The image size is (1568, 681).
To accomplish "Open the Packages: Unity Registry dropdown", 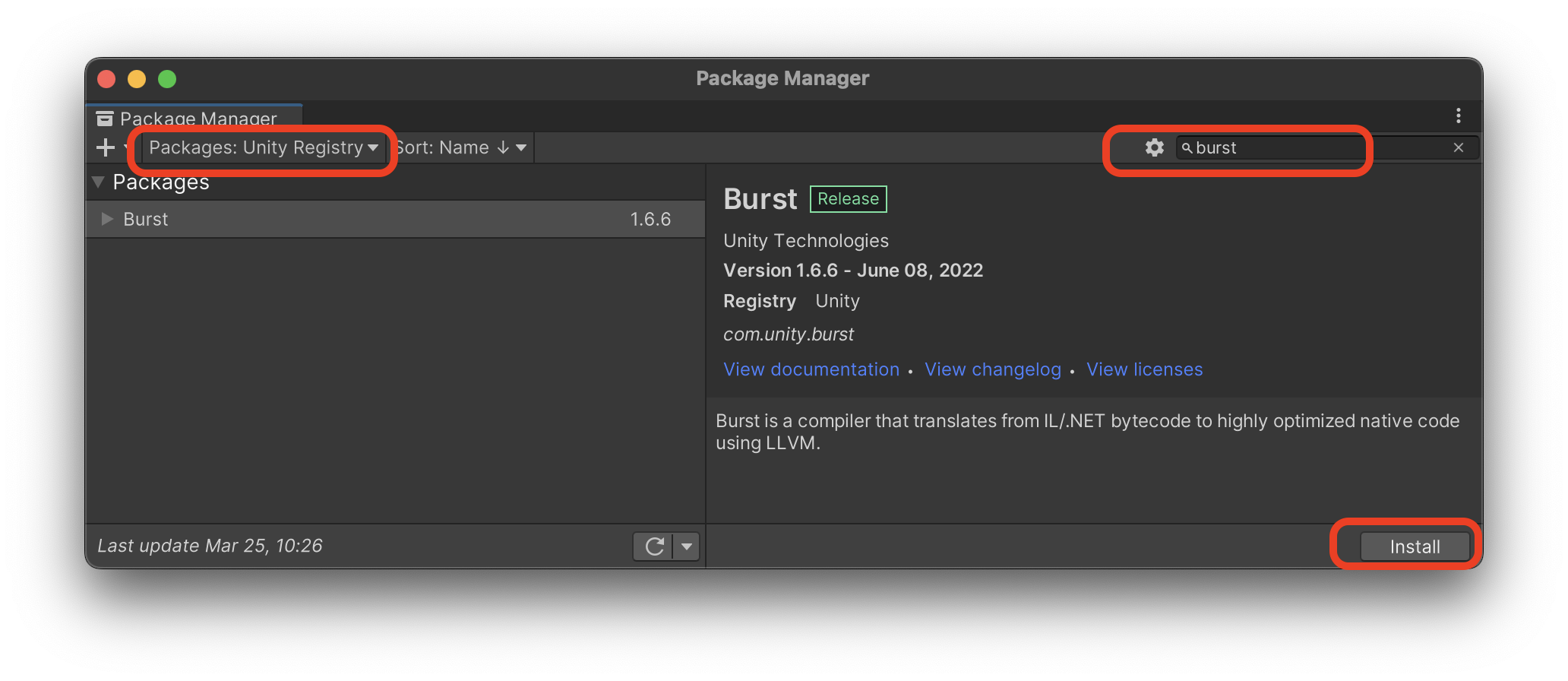I will [x=263, y=147].
